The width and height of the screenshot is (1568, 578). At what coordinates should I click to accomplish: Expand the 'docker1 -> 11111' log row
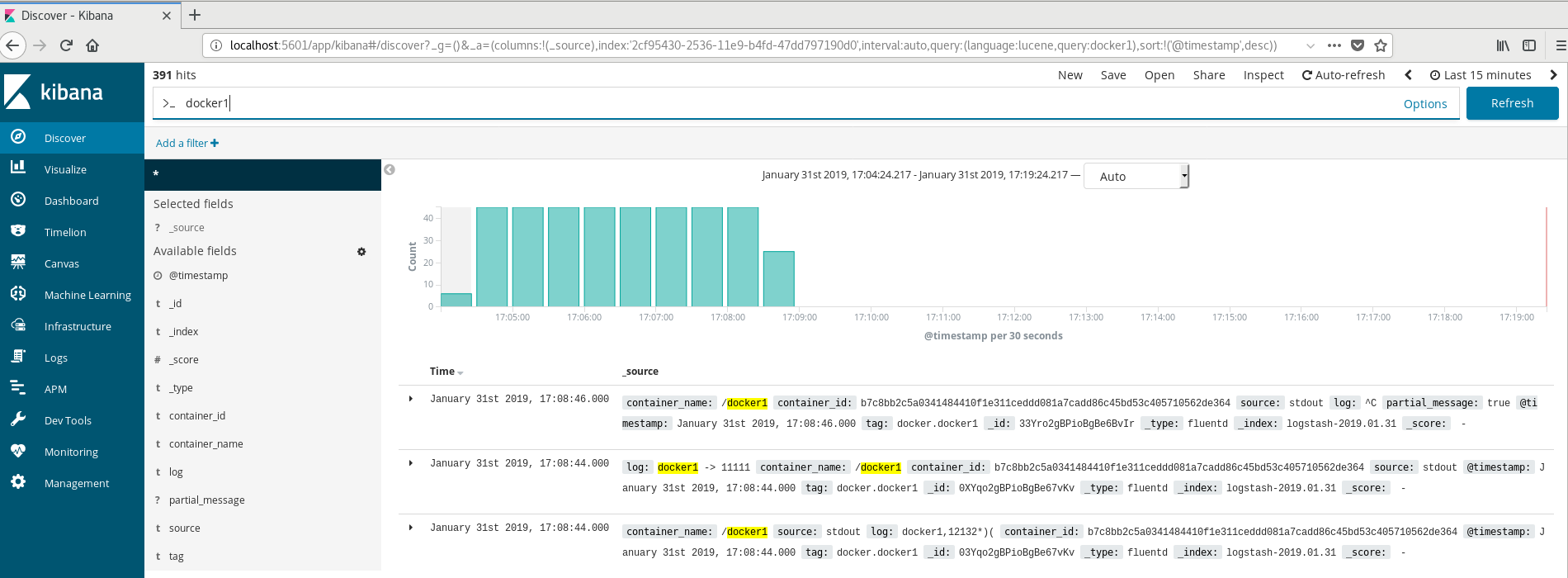point(411,463)
